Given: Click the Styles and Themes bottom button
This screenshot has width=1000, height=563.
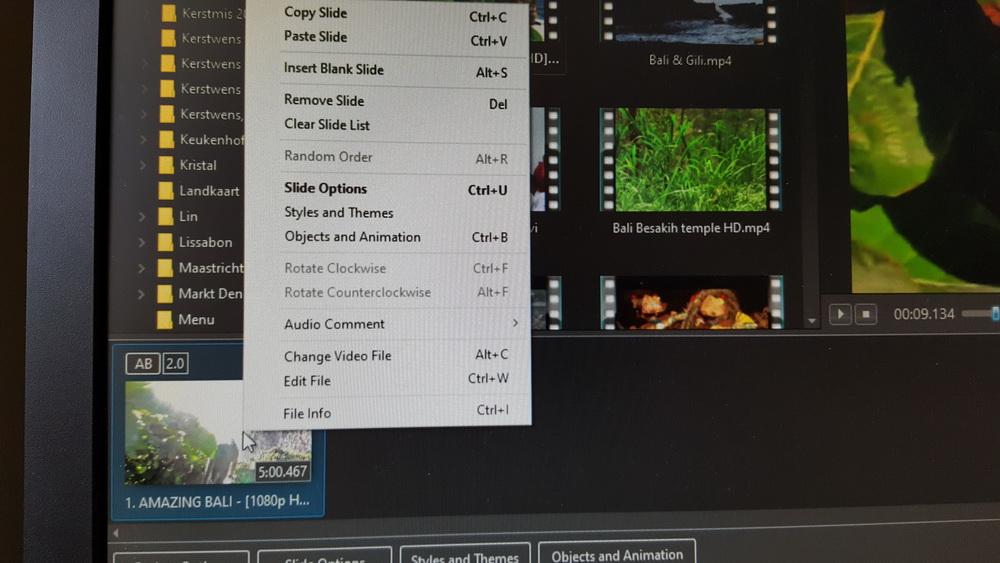Looking at the screenshot, I should (x=465, y=556).
